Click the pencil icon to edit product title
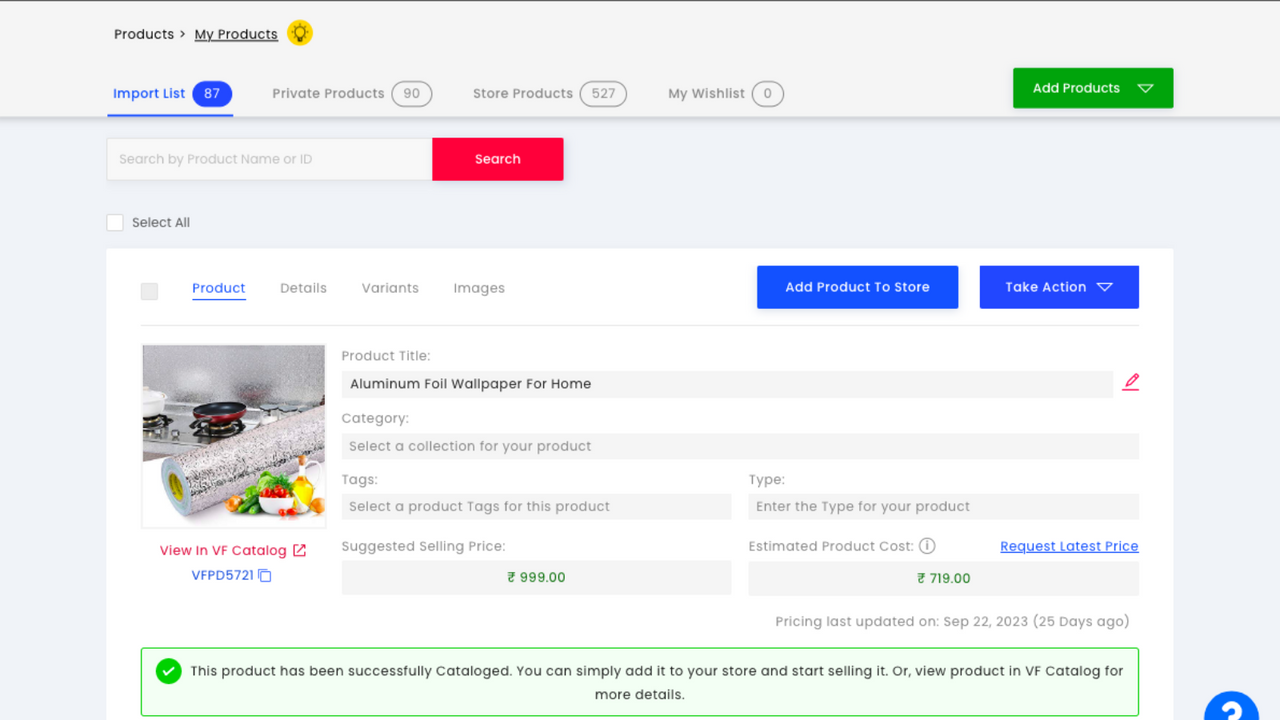This screenshot has height=720, width=1280. [1130, 381]
